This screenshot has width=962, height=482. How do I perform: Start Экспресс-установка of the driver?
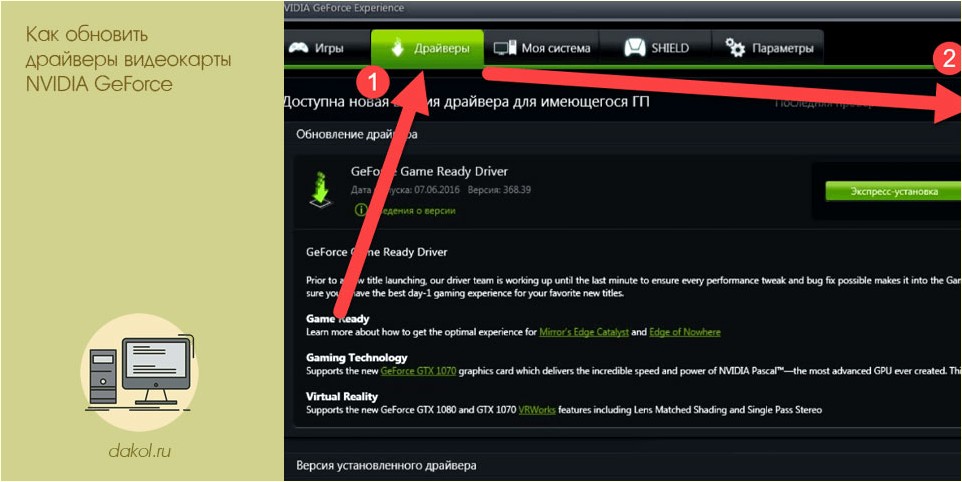pos(893,191)
